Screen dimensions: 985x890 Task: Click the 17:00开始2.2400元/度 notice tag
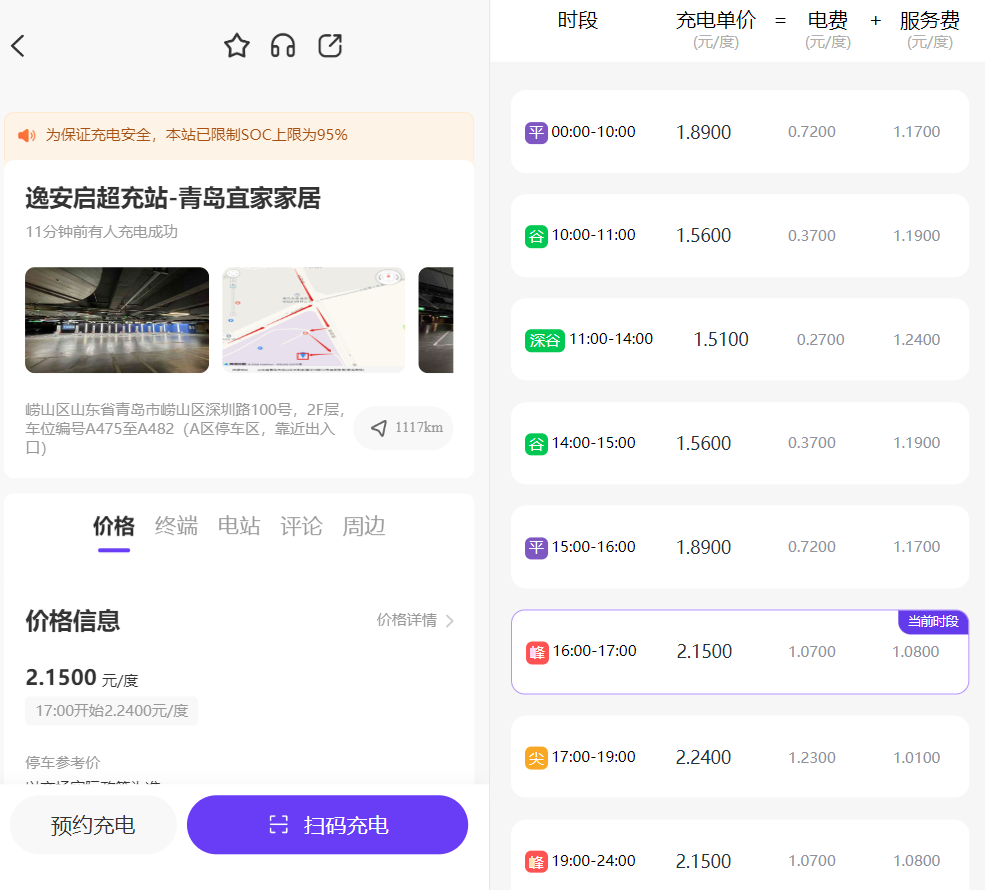pyautogui.click(x=112, y=711)
